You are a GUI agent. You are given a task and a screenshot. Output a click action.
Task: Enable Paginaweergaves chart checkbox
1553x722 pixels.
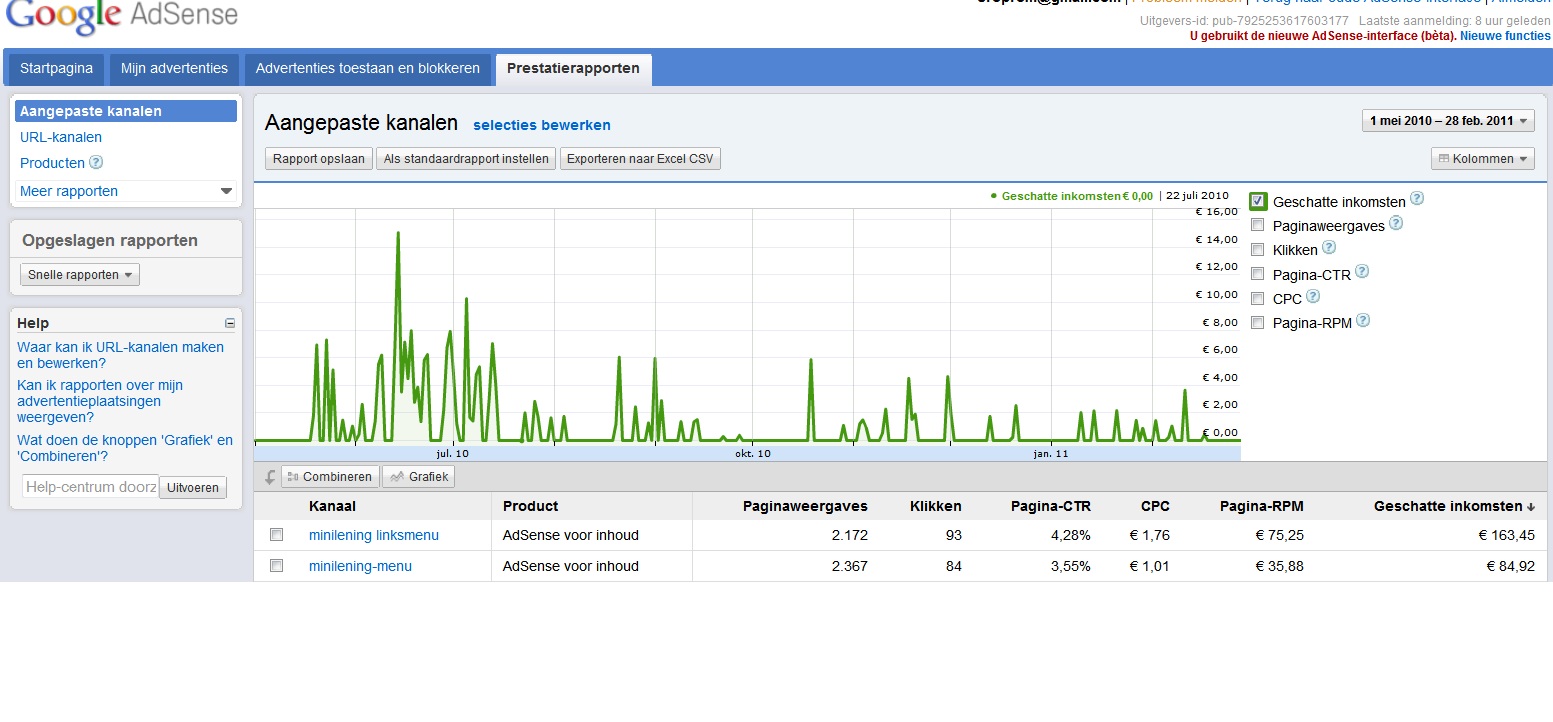click(1258, 225)
